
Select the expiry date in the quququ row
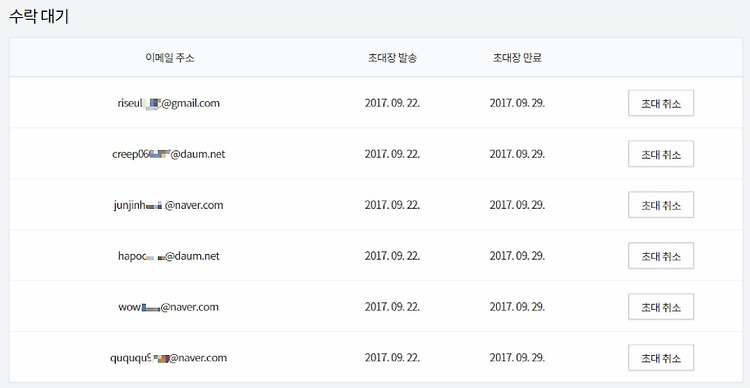(x=517, y=358)
